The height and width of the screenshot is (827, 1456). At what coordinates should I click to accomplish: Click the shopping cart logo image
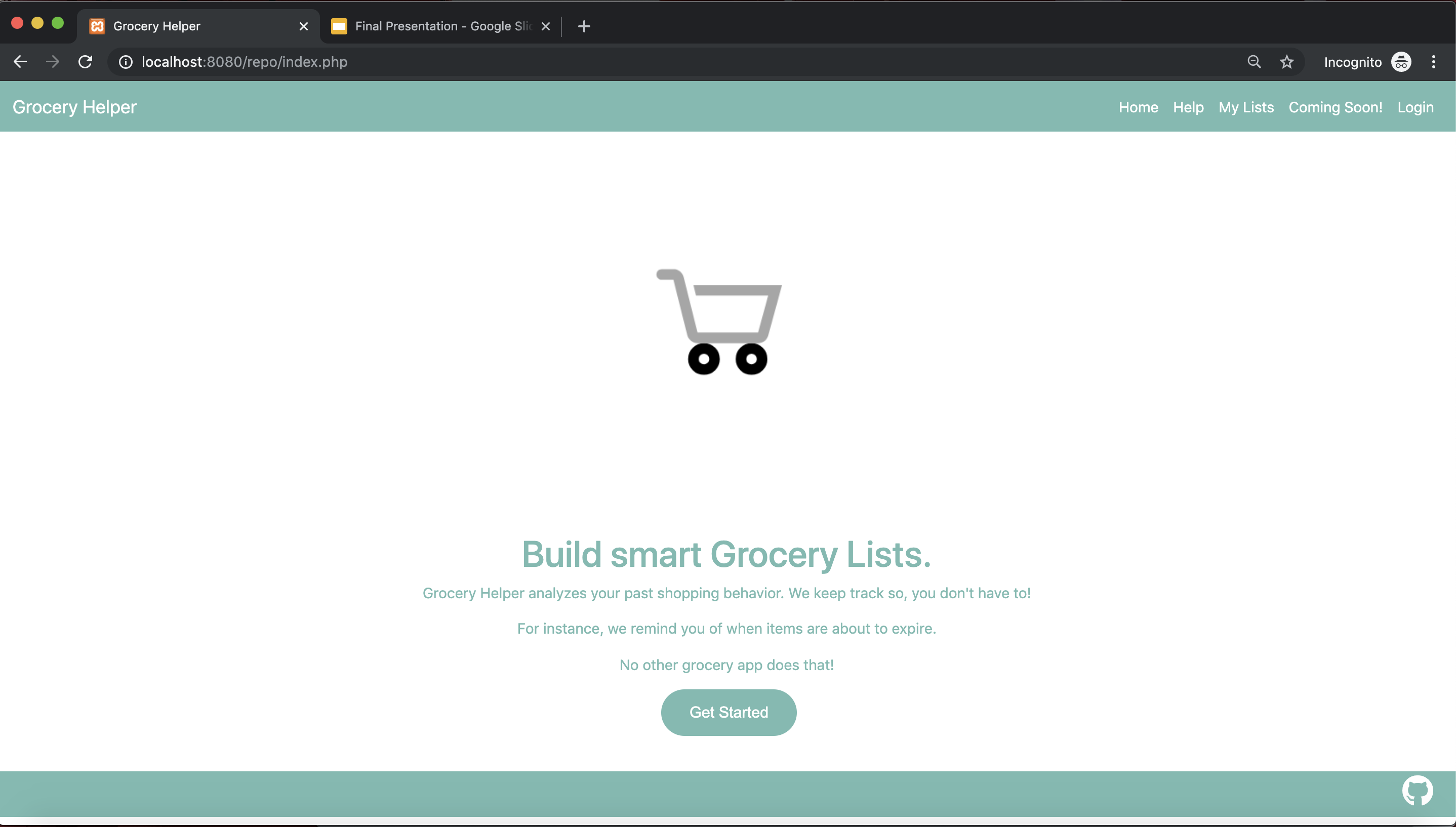point(719,321)
